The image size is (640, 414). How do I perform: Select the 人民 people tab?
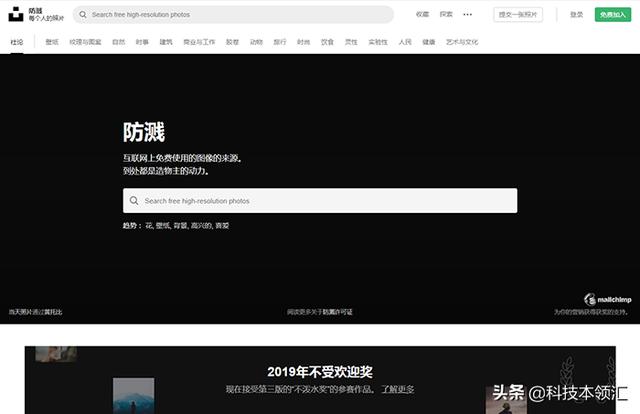405,42
